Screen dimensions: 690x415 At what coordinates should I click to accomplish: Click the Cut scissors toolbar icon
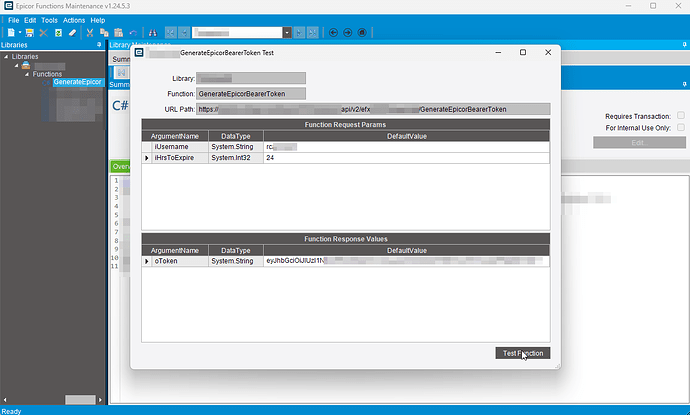tap(90, 33)
